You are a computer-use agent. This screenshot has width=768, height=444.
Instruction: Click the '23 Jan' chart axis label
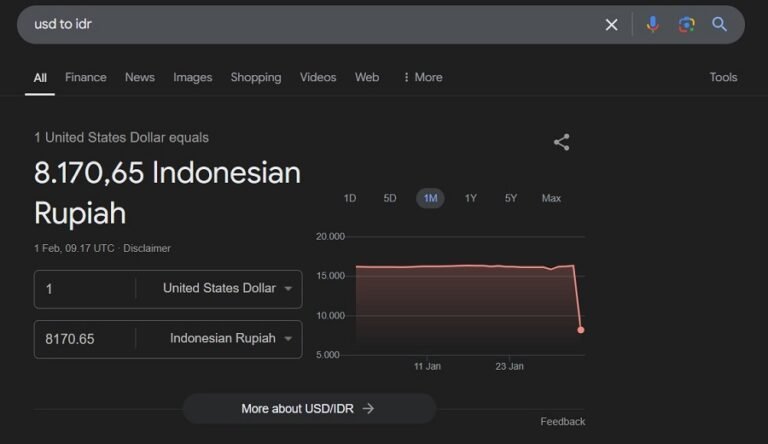pyautogui.click(x=509, y=367)
